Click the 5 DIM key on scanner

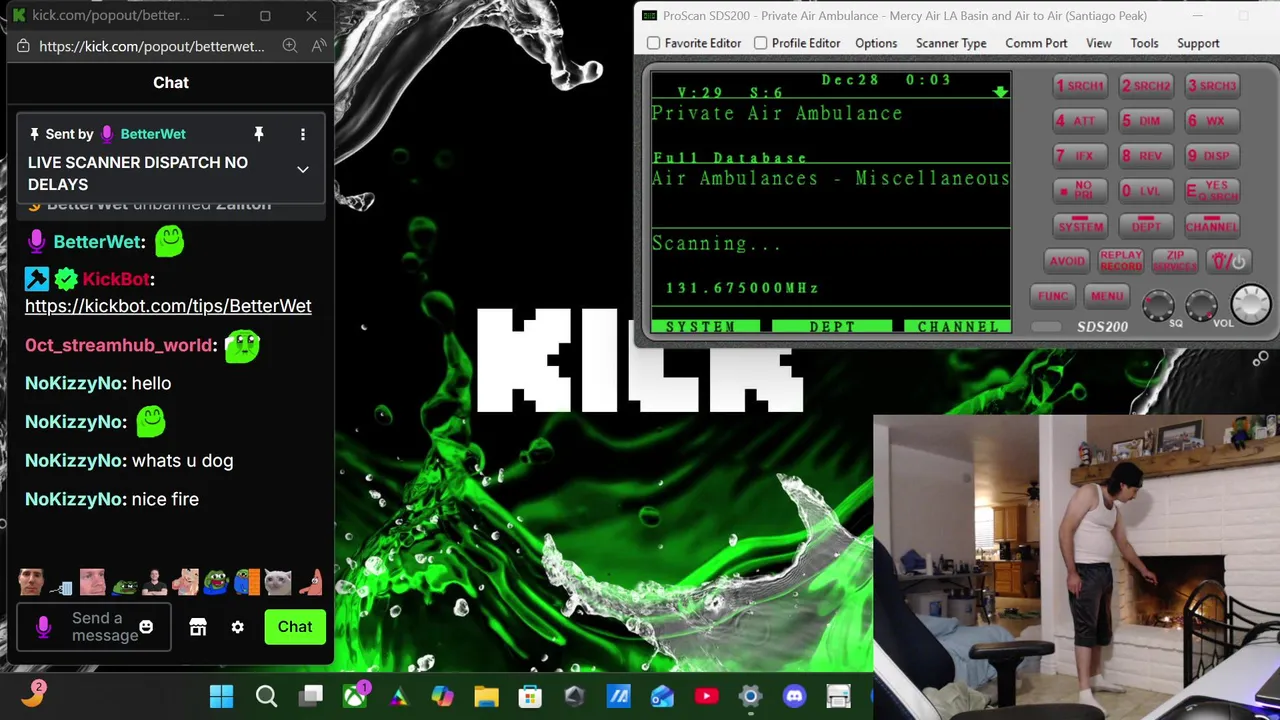pyautogui.click(x=1146, y=121)
